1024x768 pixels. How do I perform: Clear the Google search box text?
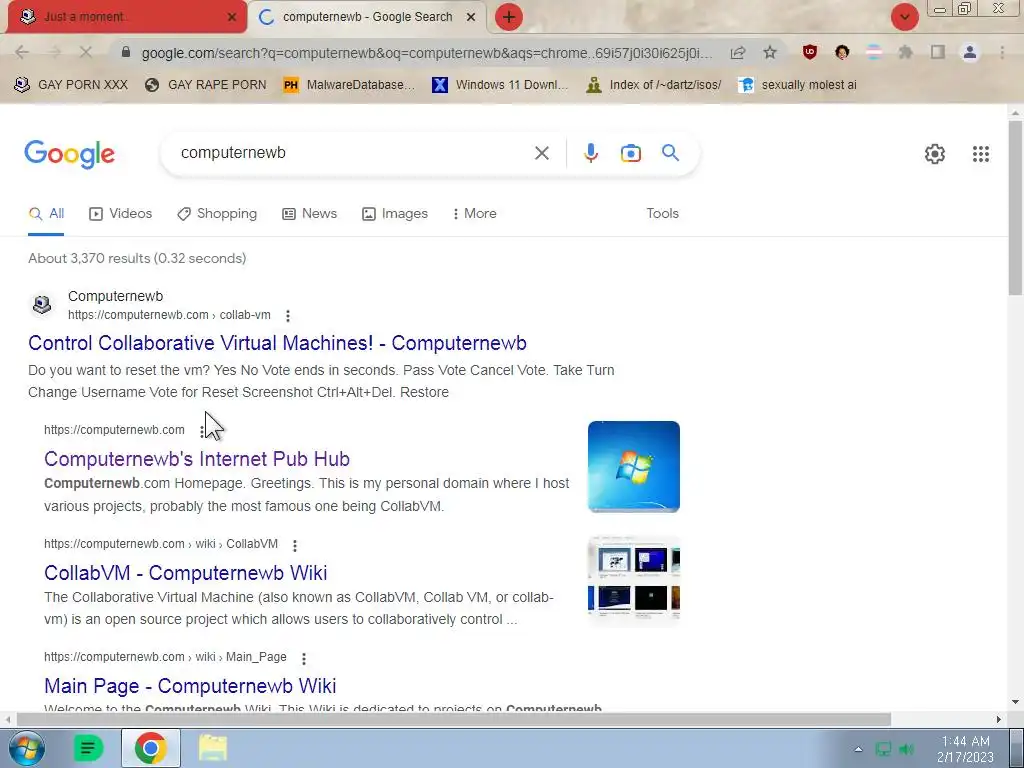(x=541, y=153)
